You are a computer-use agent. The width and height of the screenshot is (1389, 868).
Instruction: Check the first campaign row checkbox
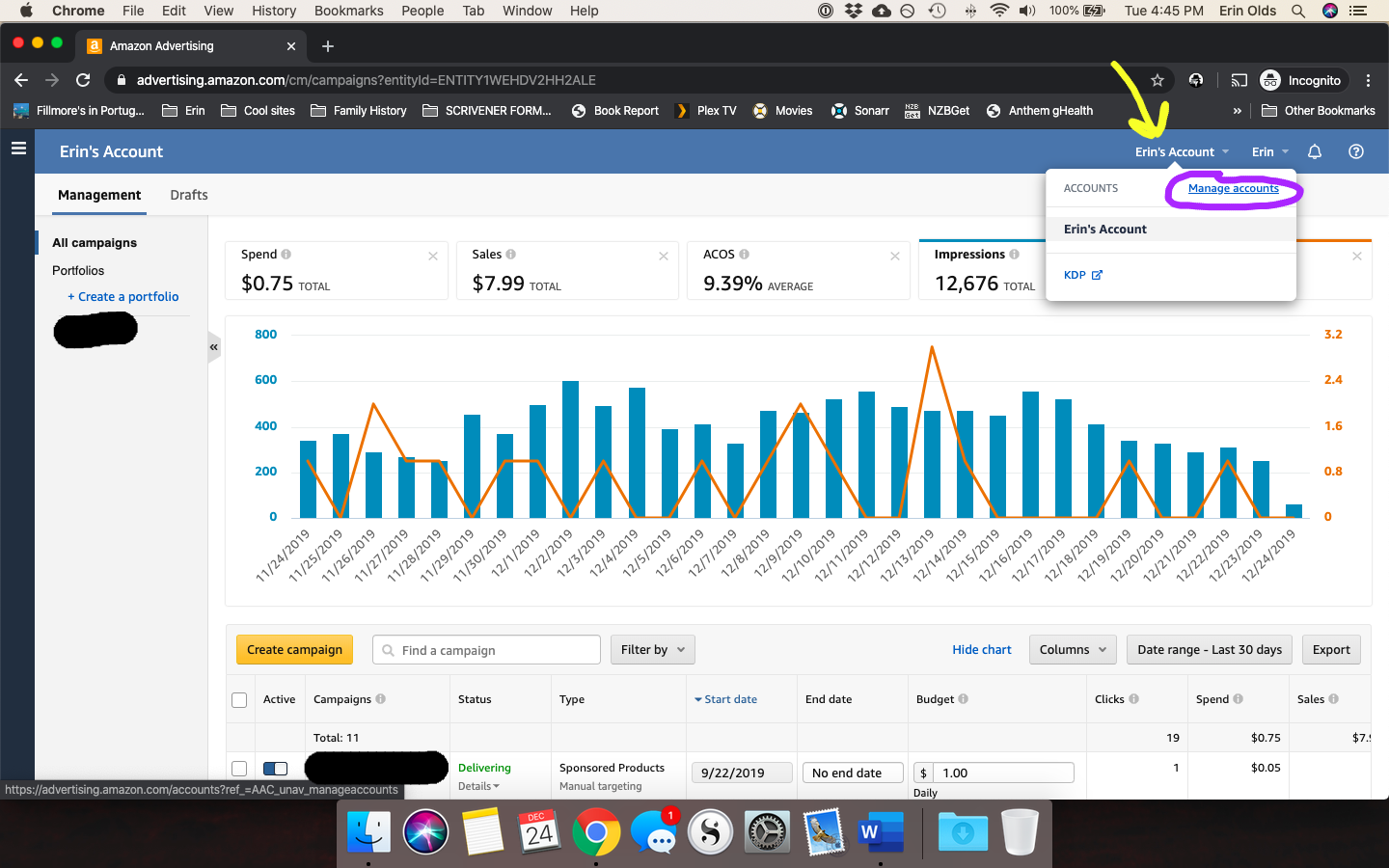pos(239,769)
